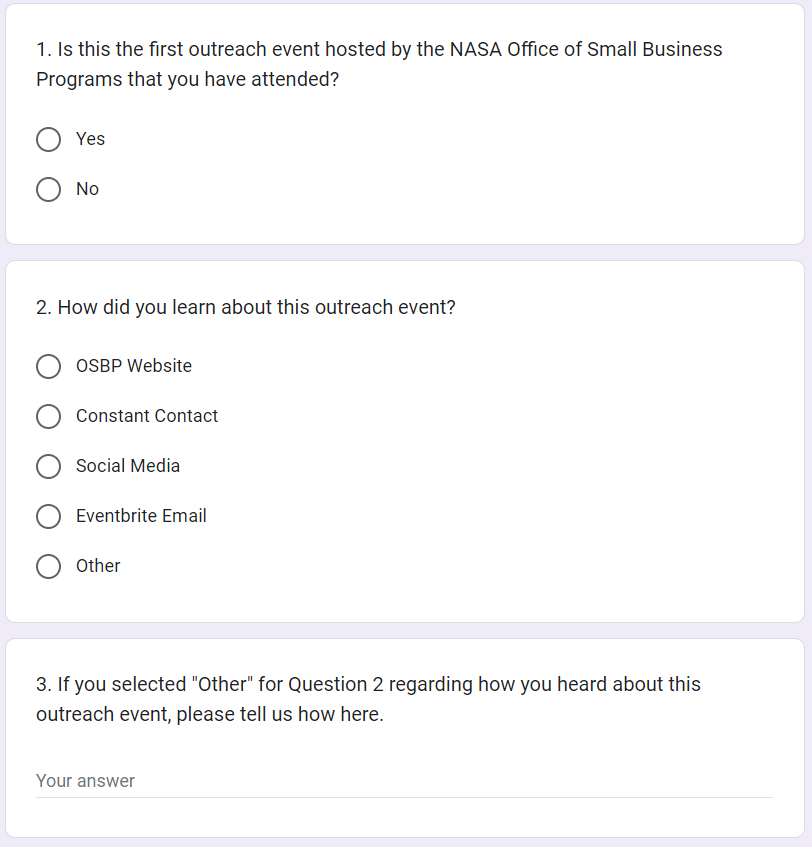Viewport: 812px width, 847px height.
Task: Select the Yes radio button
Action: coord(49,139)
